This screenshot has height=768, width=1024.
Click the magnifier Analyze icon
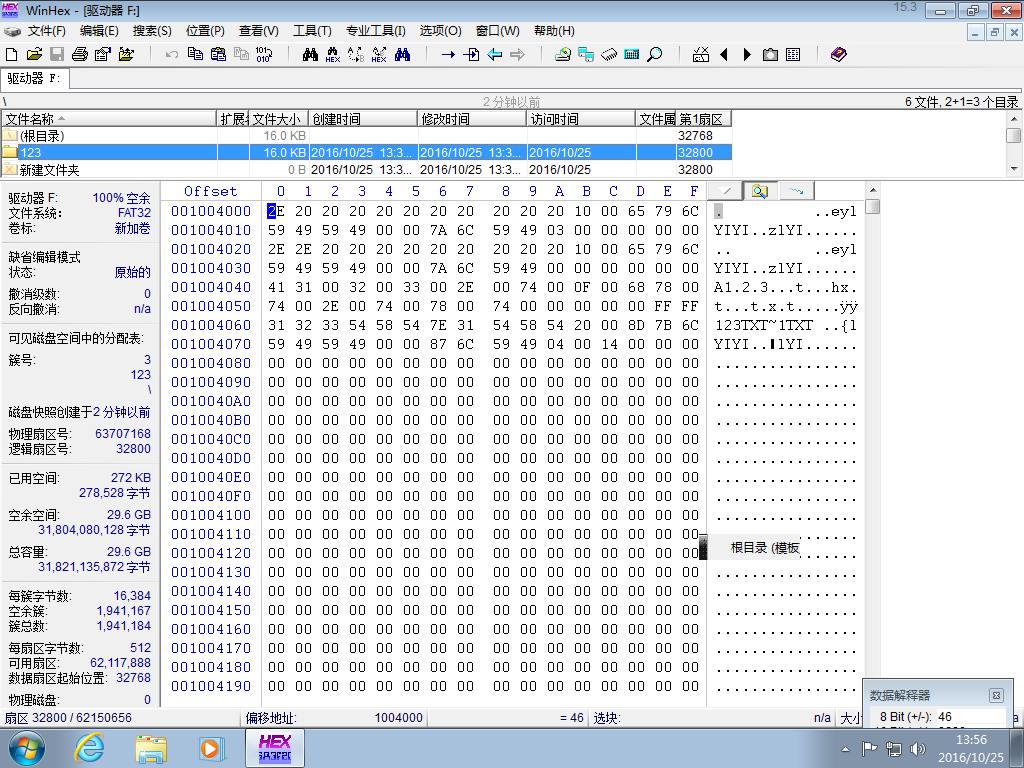click(654, 54)
